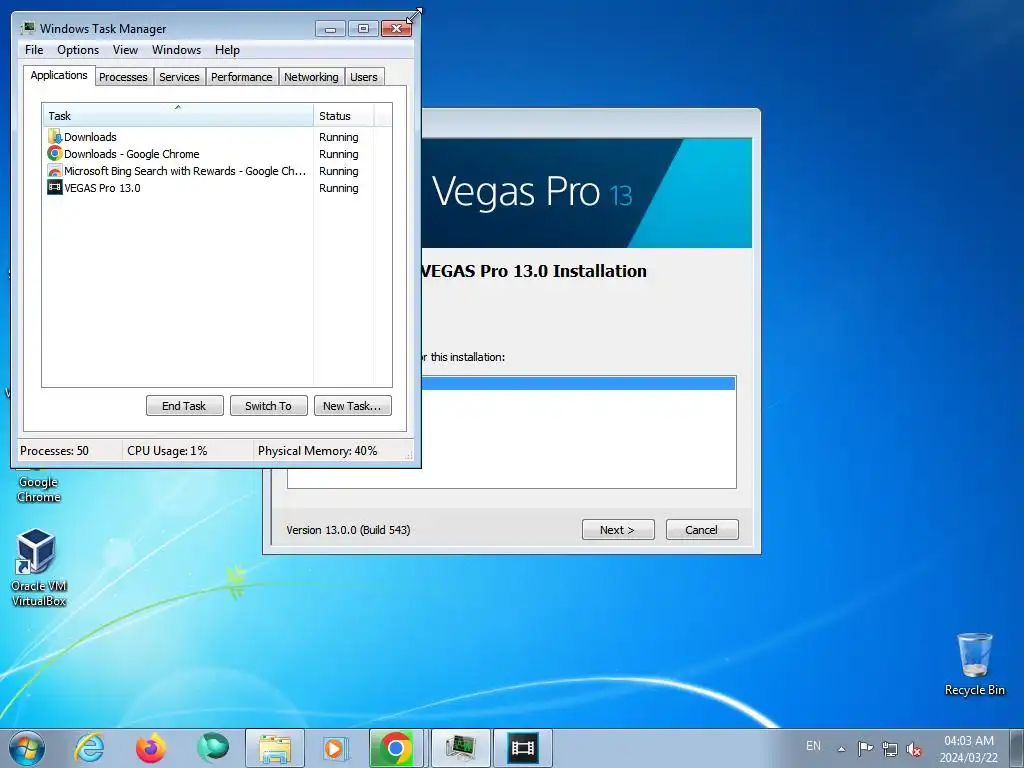The width and height of the screenshot is (1024, 768).
Task: Click the Action Center flag tray icon
Action: coord(865,748)
